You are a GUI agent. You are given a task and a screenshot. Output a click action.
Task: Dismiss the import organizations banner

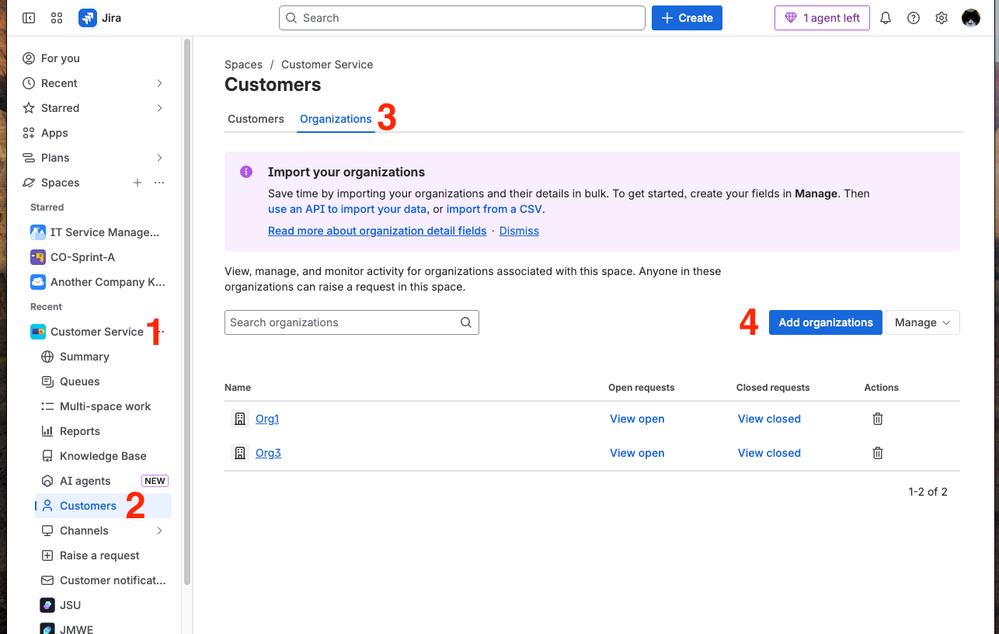[x=519, y=231]
